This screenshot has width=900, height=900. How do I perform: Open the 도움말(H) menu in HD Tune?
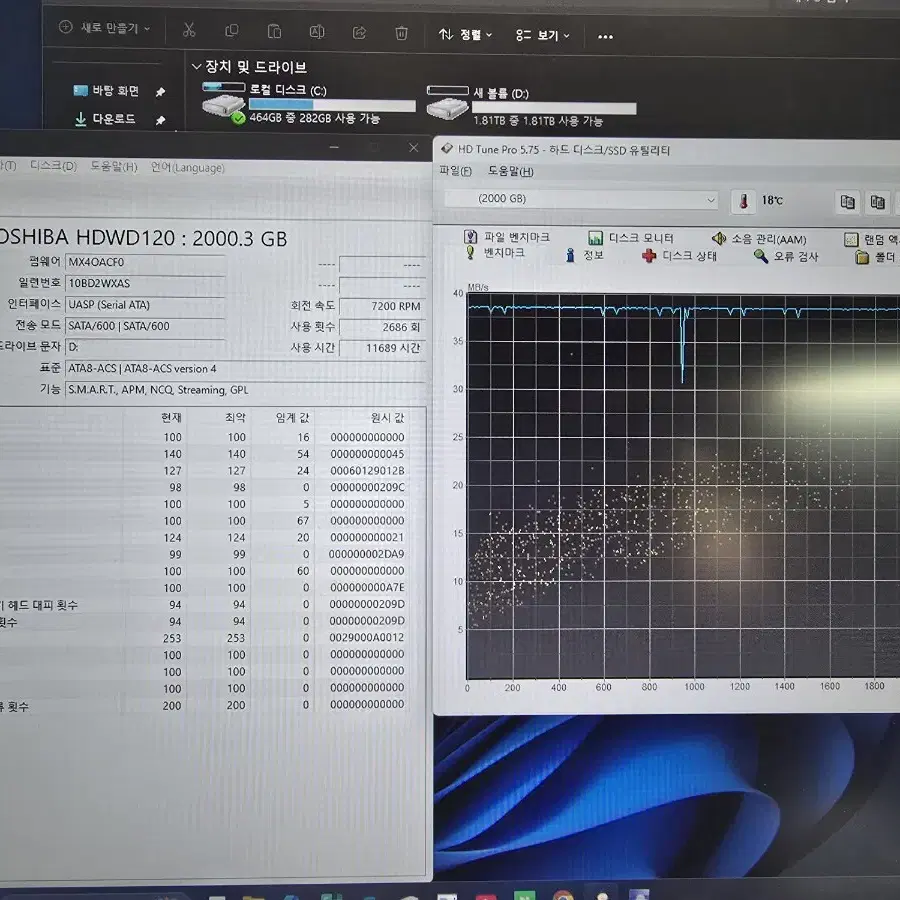[x=510, y=172]
